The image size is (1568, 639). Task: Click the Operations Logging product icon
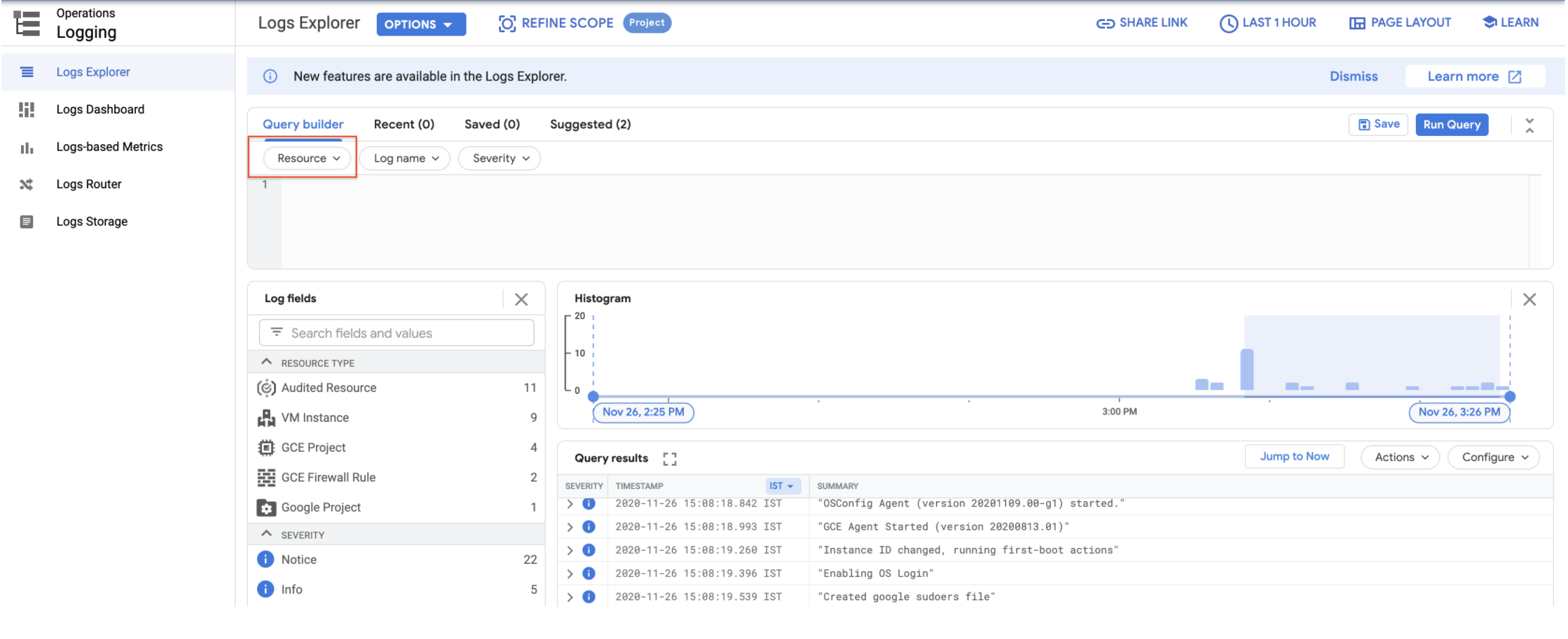click(x=27, y=24)
